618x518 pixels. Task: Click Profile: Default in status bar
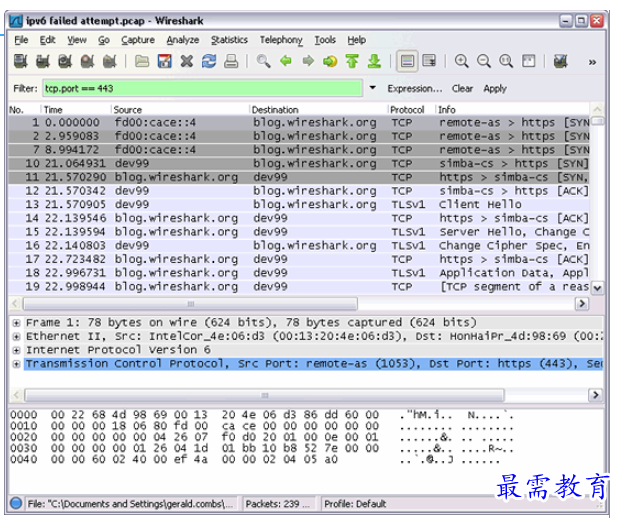coord(355,504)
